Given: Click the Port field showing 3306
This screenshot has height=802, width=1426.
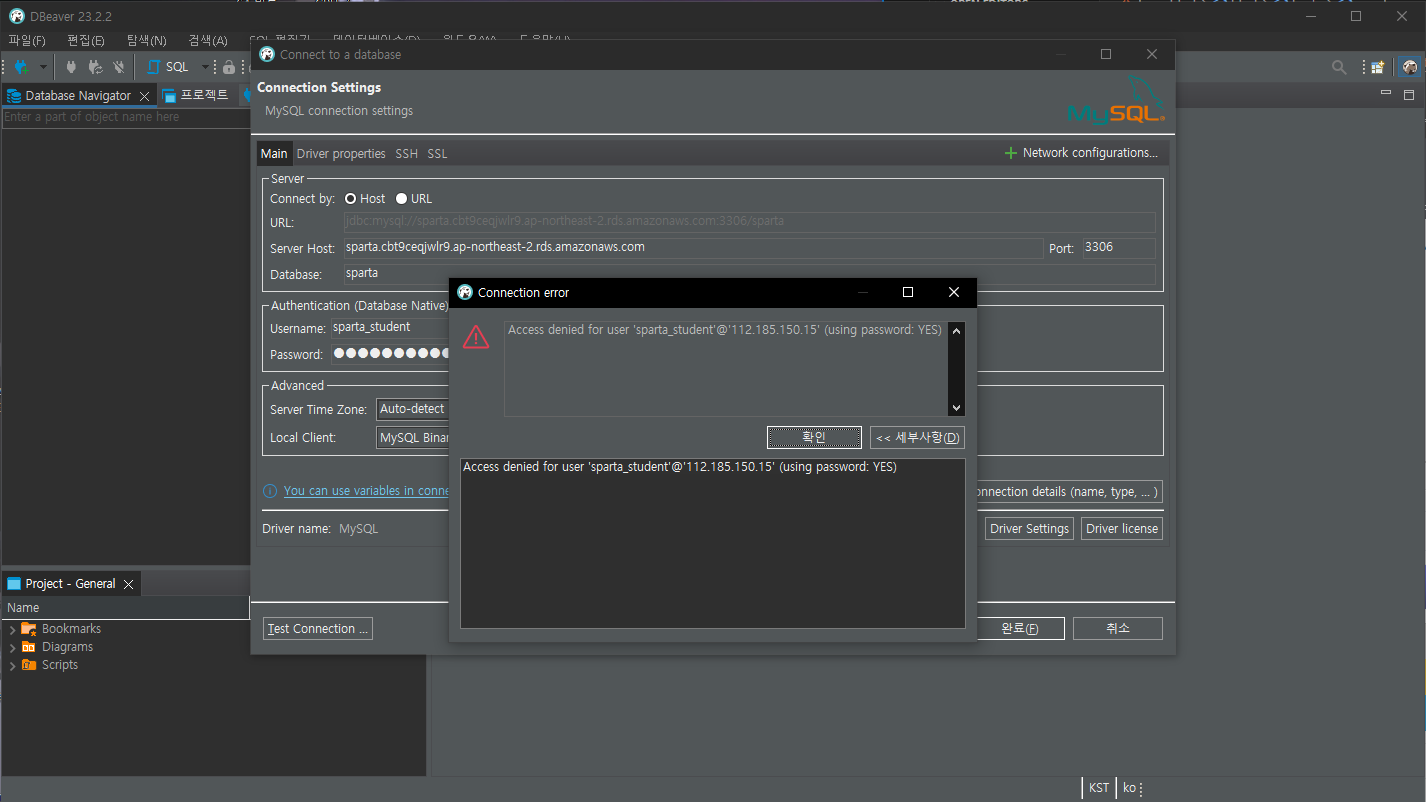Looking at the screenshot, I should [x=1118, y=248].
